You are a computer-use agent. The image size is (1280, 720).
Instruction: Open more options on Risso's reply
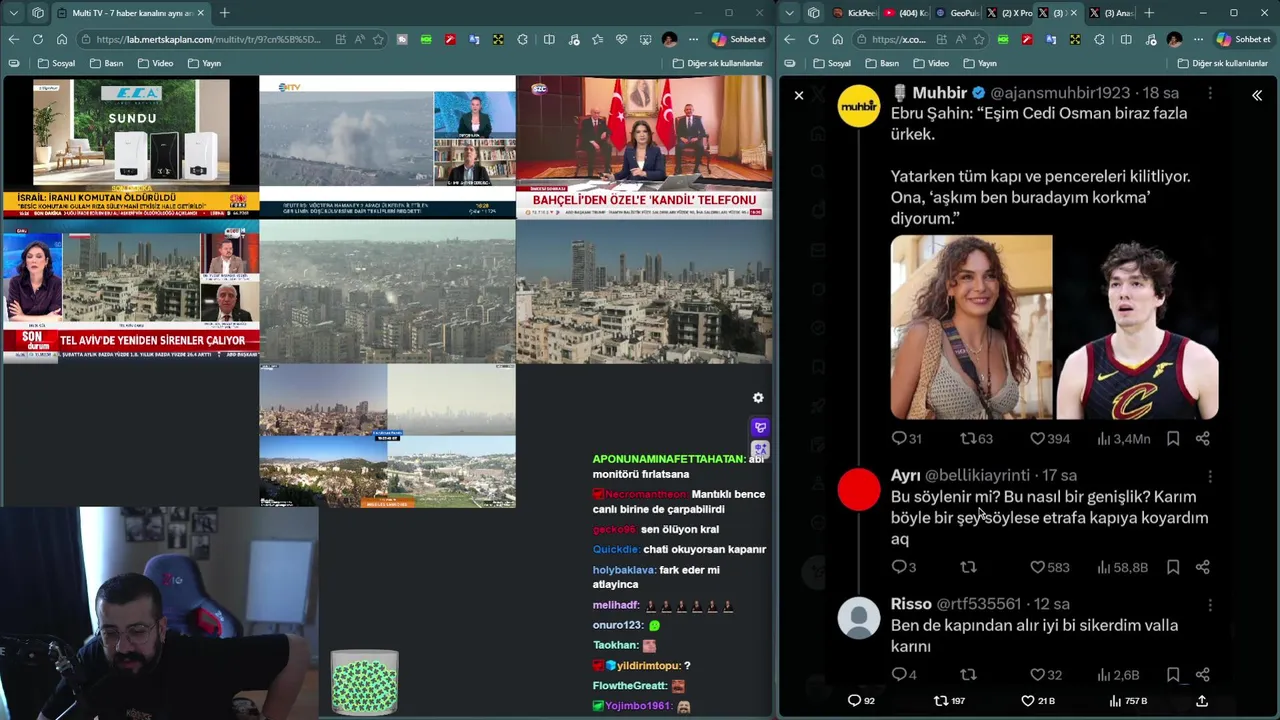tap(1210, 605)
